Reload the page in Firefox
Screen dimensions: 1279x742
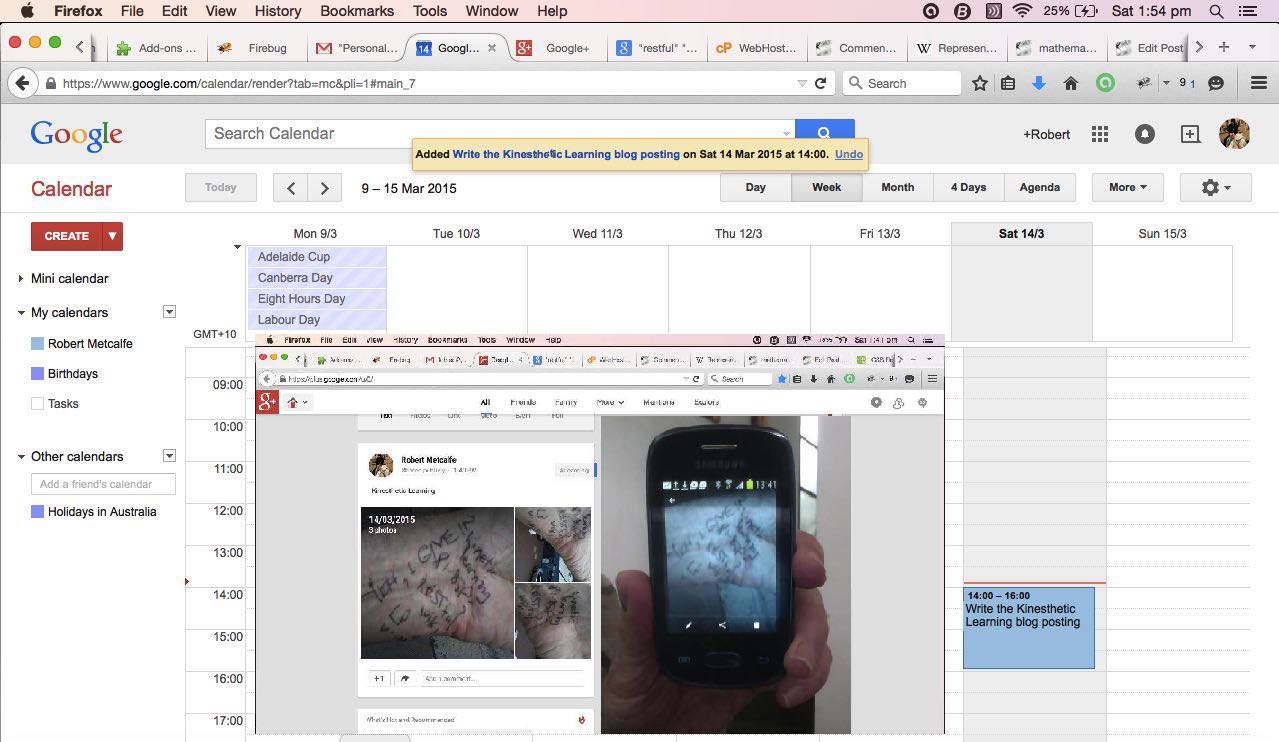[821, 84]
